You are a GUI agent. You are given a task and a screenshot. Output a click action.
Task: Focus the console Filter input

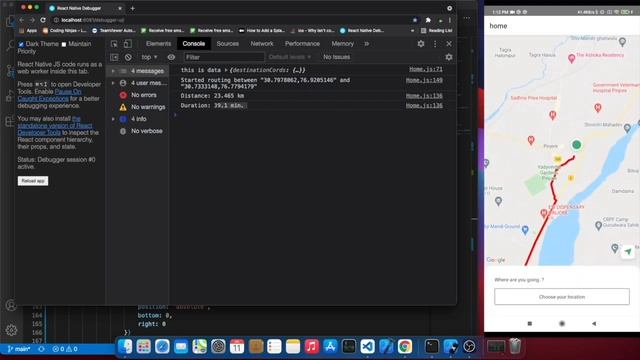[x=224, y=57]
